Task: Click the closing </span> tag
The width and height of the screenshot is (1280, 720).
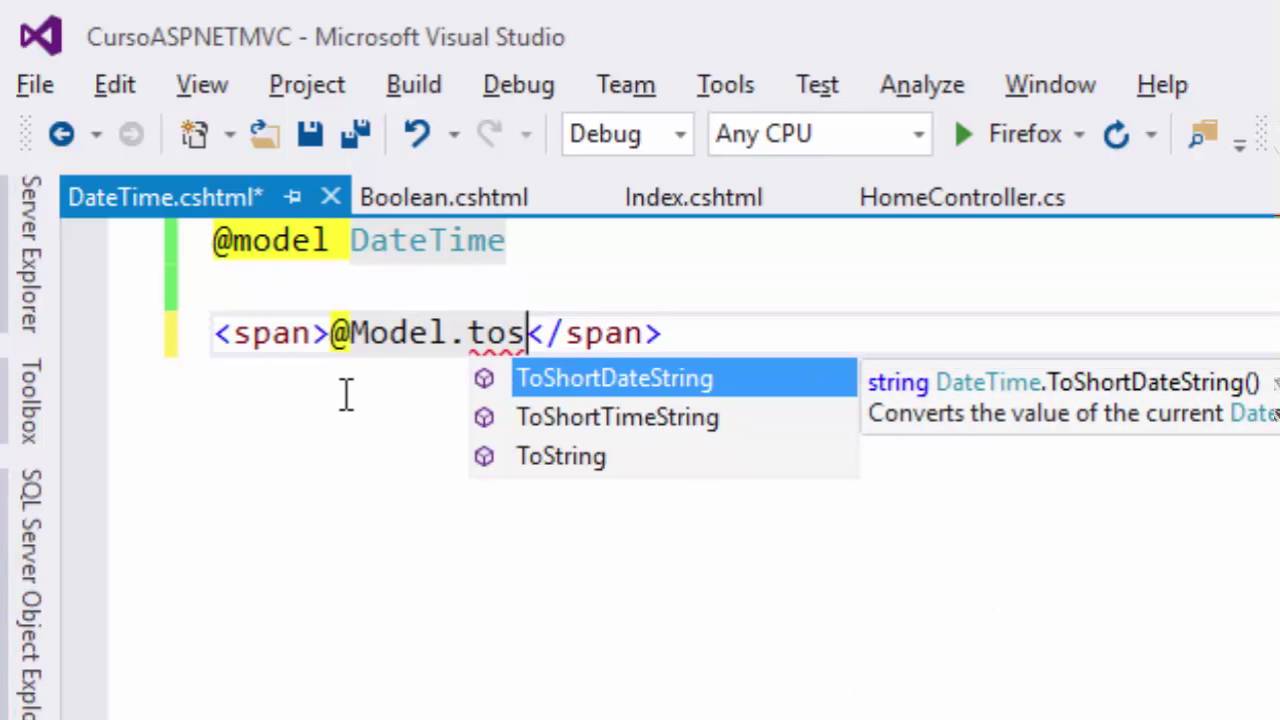Action: click(x=595, y=333)
